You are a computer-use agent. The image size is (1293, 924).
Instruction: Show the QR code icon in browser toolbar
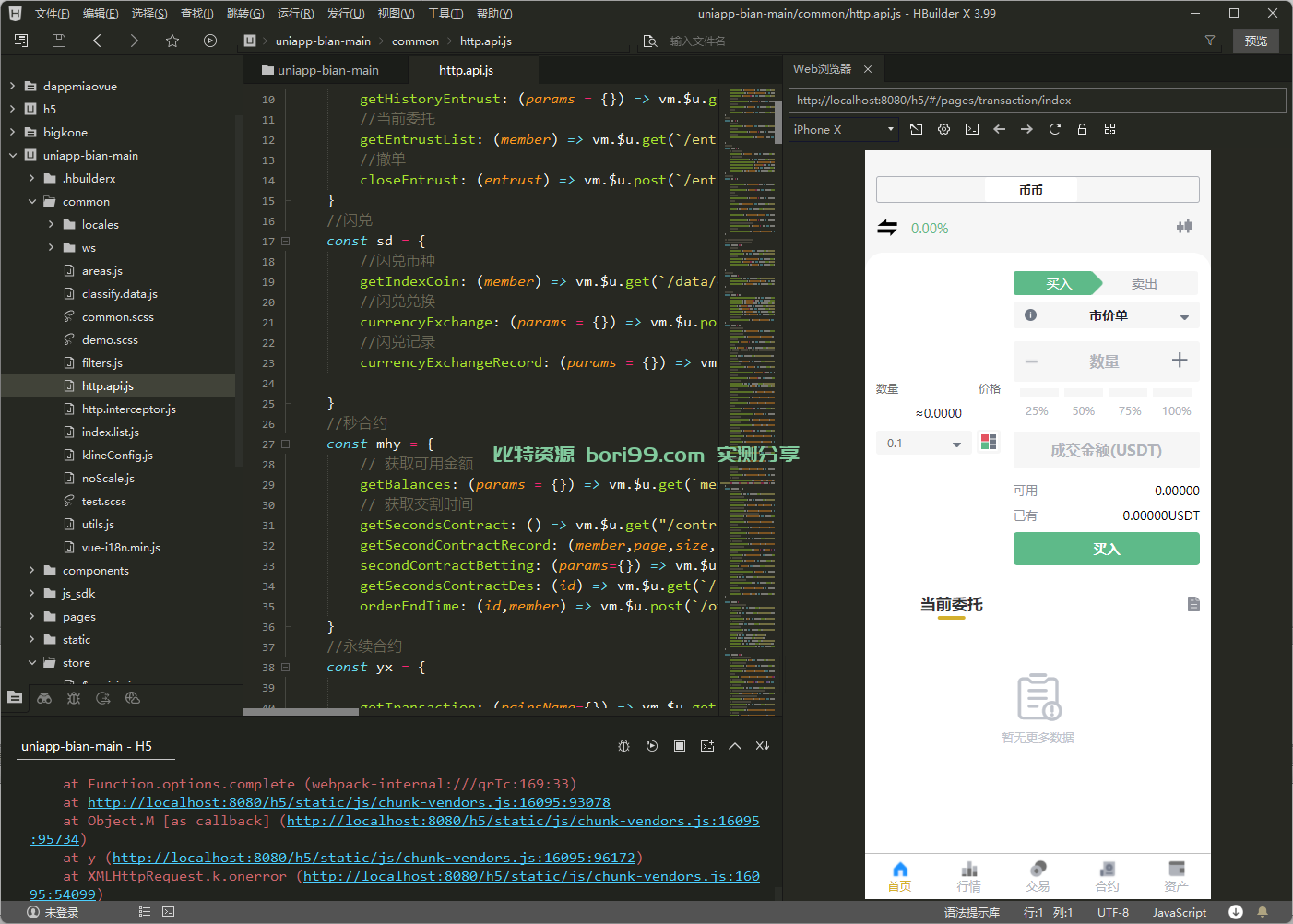[1109, 129]
